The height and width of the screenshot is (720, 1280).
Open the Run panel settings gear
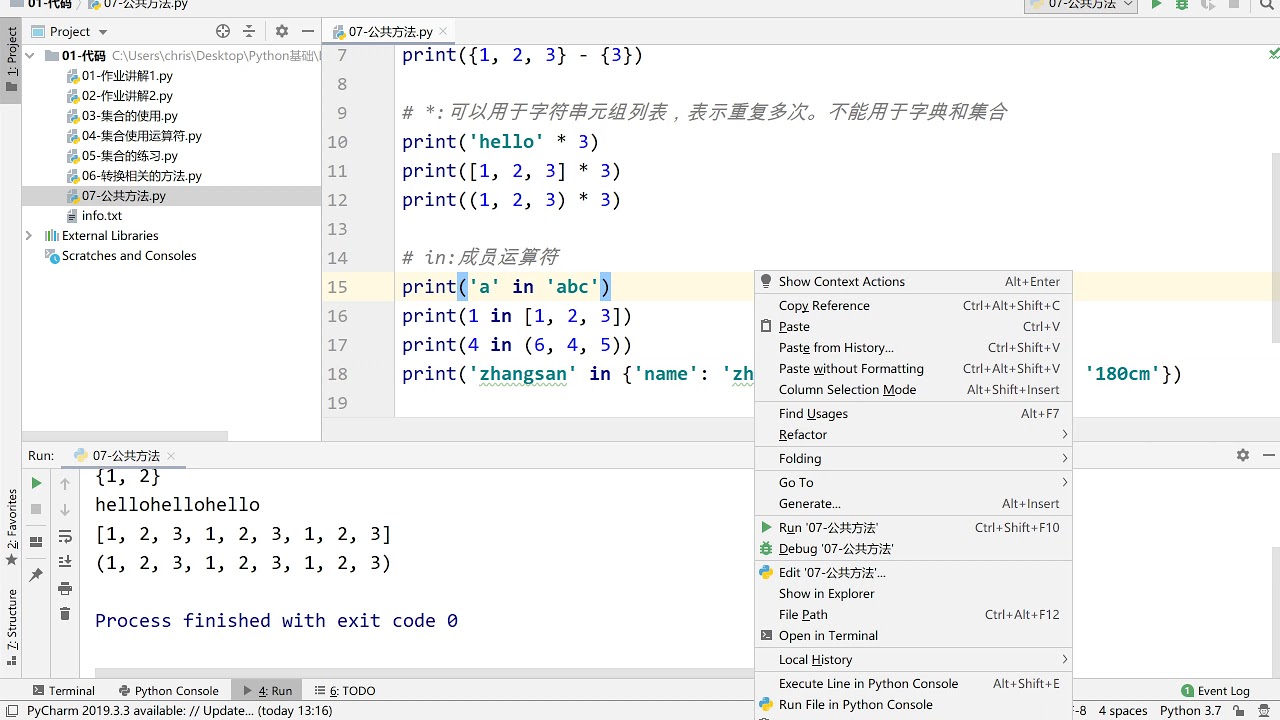click(x=1243, y=455)
